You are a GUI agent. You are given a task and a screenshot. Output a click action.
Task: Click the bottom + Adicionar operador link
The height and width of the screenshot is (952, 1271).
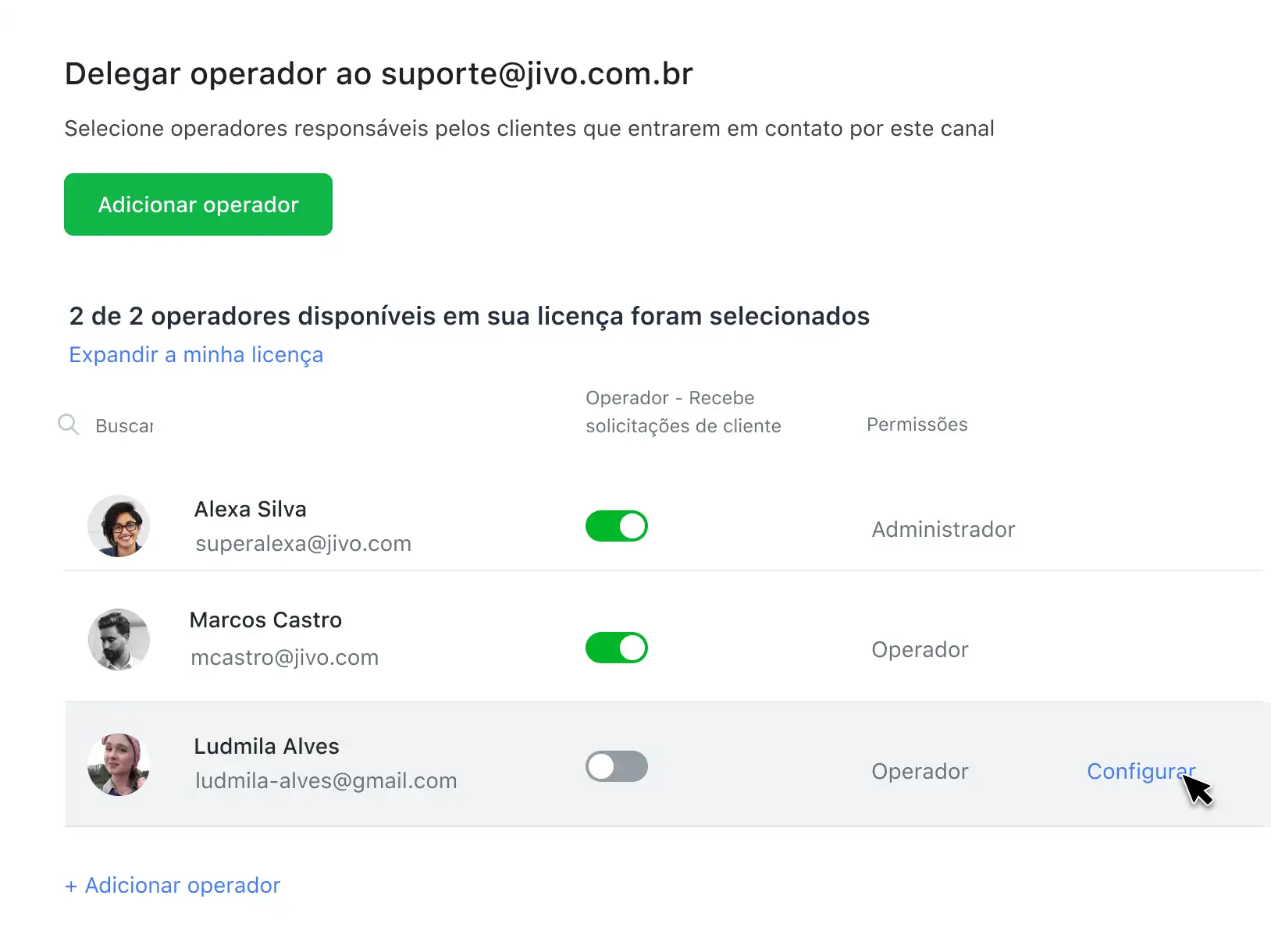(x=173, y=886)
